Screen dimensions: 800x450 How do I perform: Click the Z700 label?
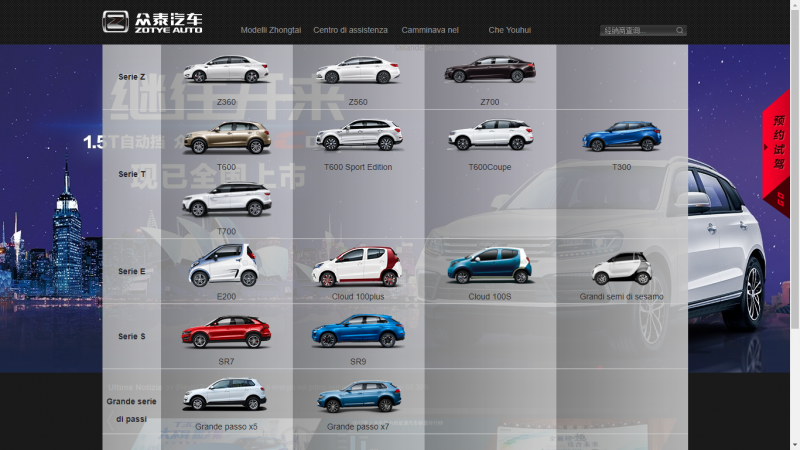coord(490,102)
